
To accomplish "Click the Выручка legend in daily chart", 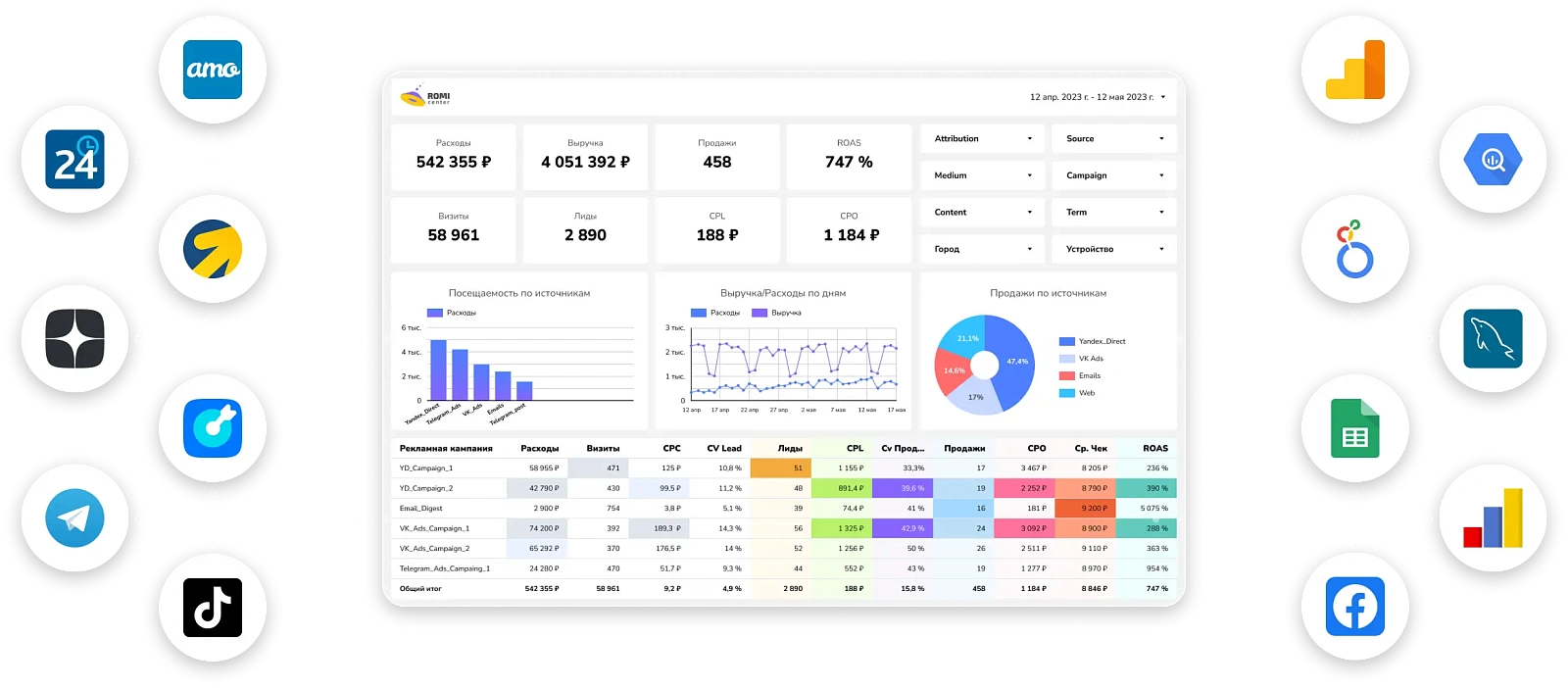I will pos(777,313).
